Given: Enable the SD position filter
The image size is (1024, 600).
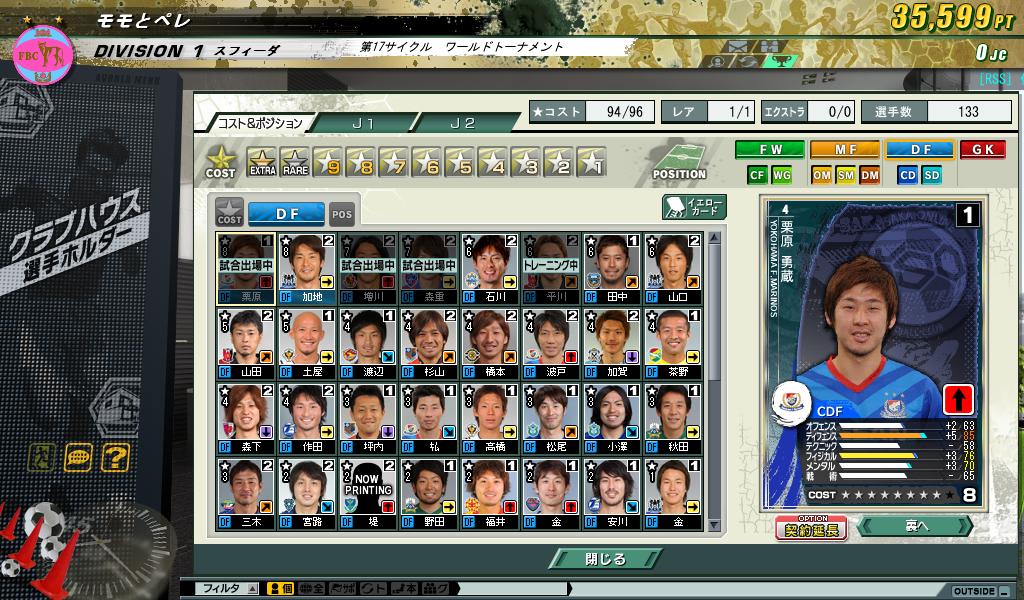Looking at the screenshot, I should pyautogui.click(x=932, y=175).
